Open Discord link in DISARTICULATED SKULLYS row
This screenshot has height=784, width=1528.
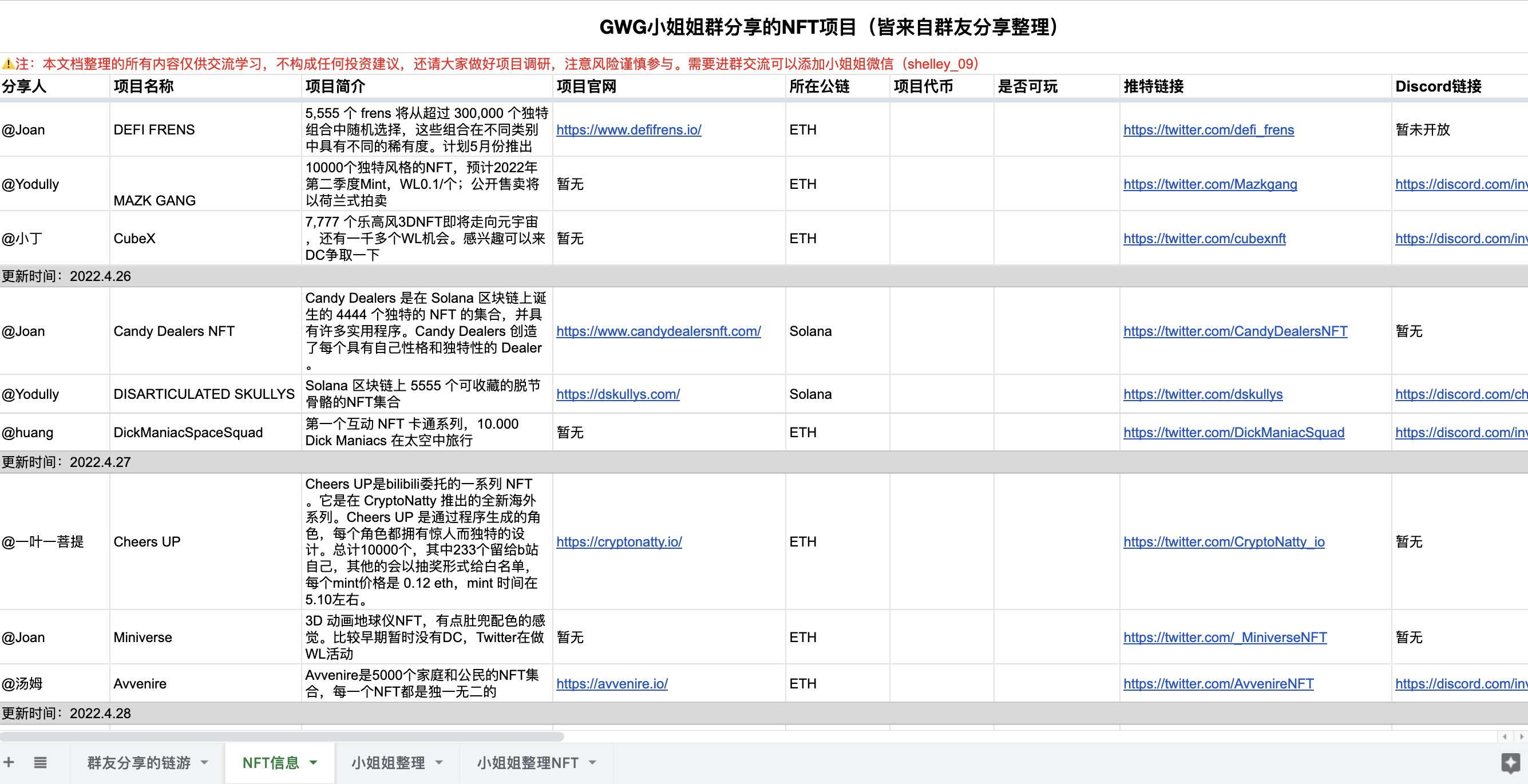coord(1462,394)
